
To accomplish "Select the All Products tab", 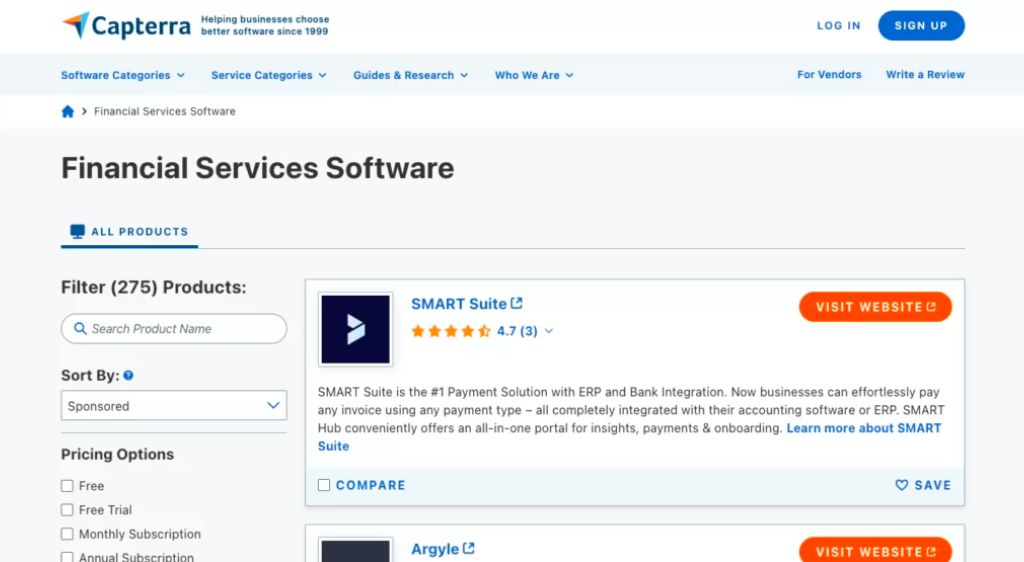I will (129, 232).
